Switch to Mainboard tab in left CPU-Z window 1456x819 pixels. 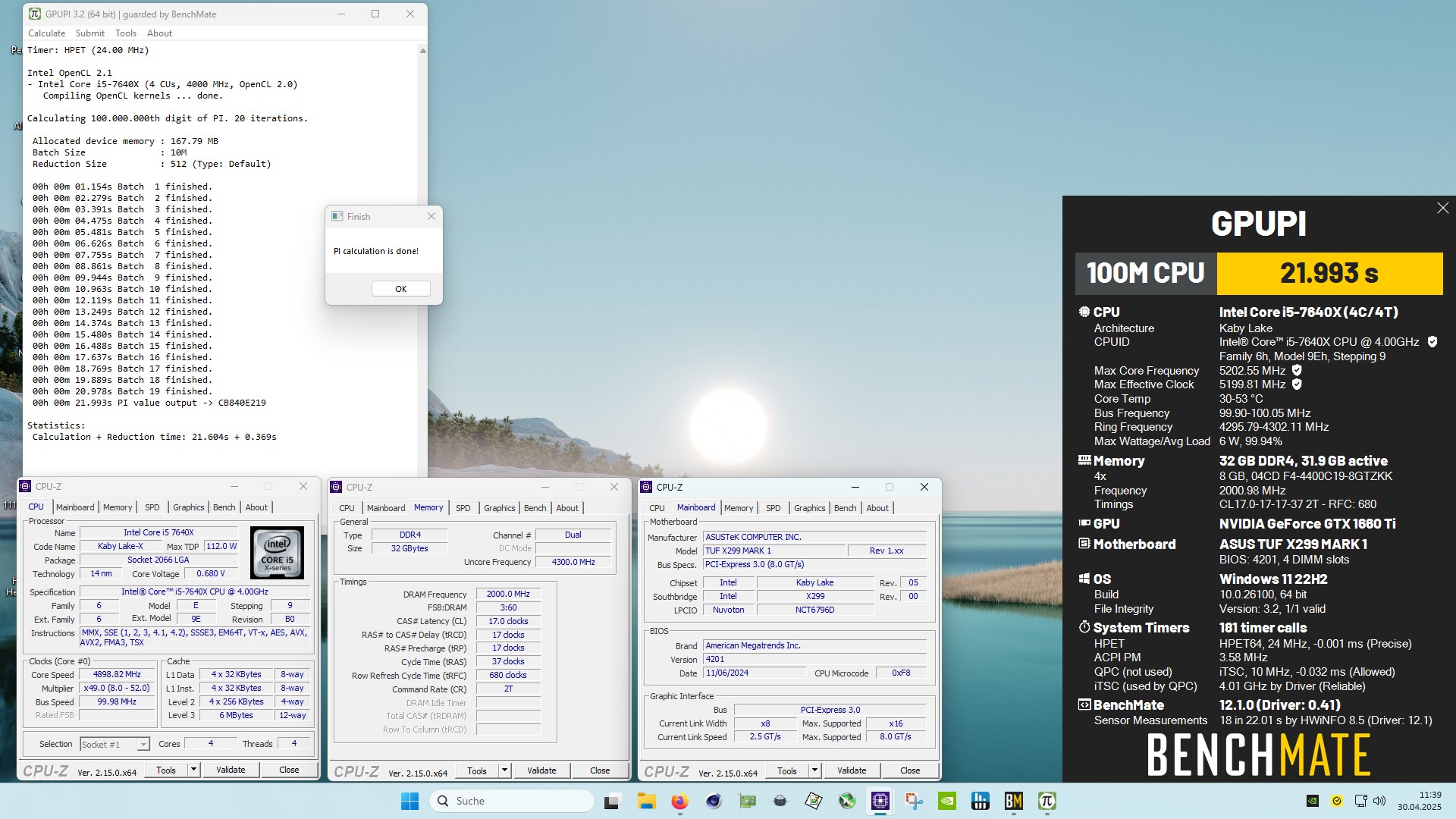(75, 507)
